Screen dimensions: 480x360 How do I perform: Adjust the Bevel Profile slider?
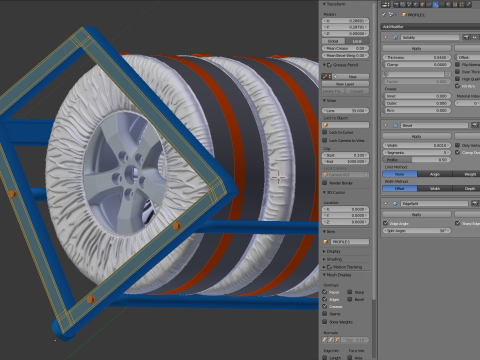click(417, 160)
